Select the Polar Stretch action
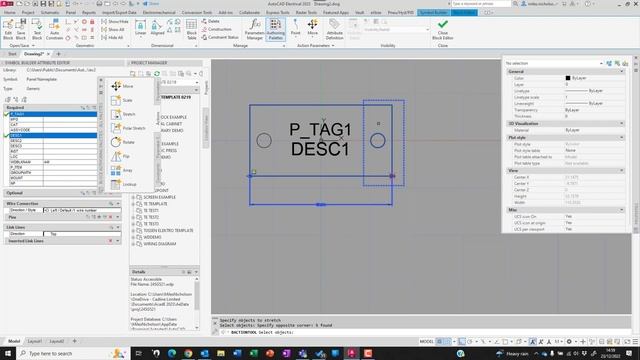This screenshot has height=360, width=640. pos(128,128)
